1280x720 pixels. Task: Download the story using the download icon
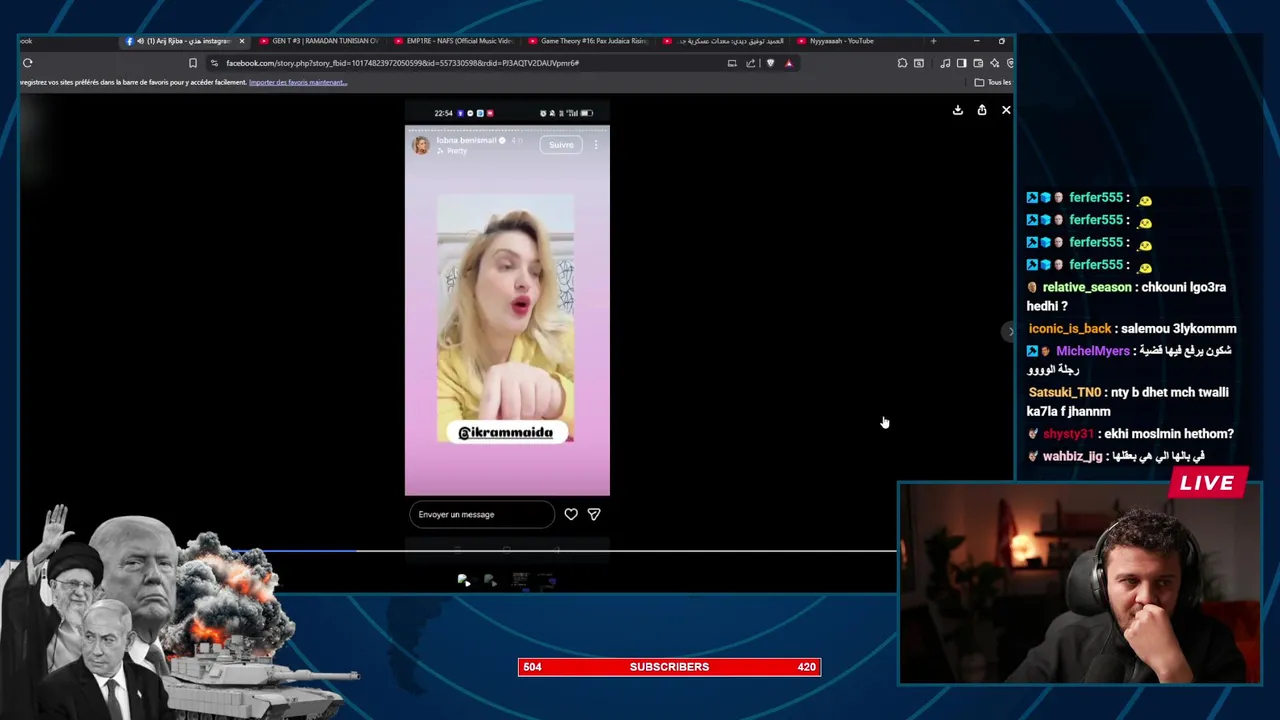(957, 110)
